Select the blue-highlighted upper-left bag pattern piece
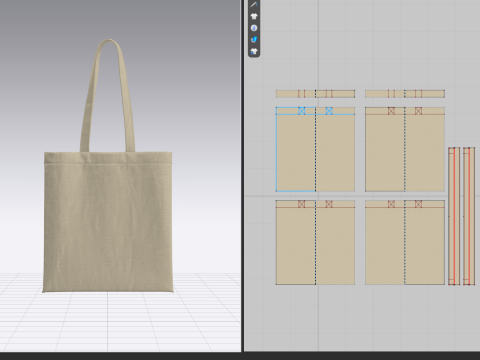The width and height of the screenshot is (480, 360). (x=315, y=149)
